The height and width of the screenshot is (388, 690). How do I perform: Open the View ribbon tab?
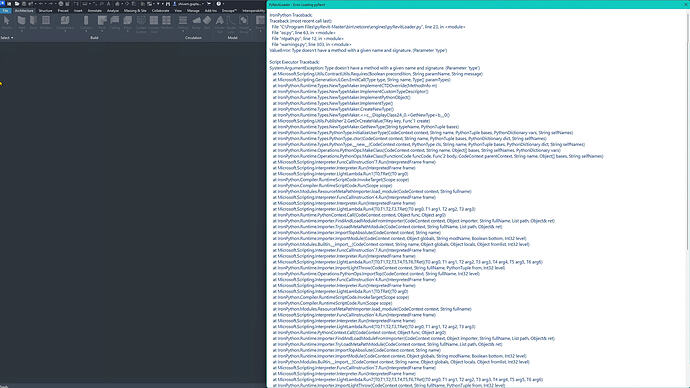pyautogui.click(x=178, y=11)
